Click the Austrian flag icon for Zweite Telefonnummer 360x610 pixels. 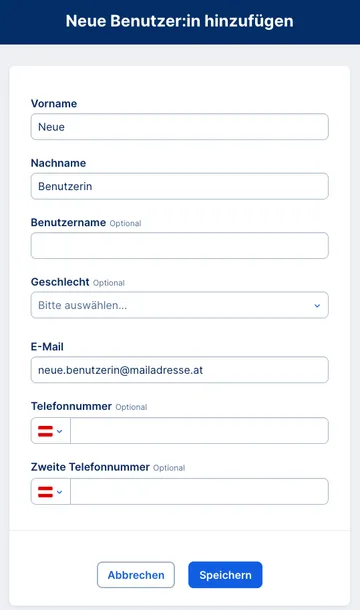point(45,492)
